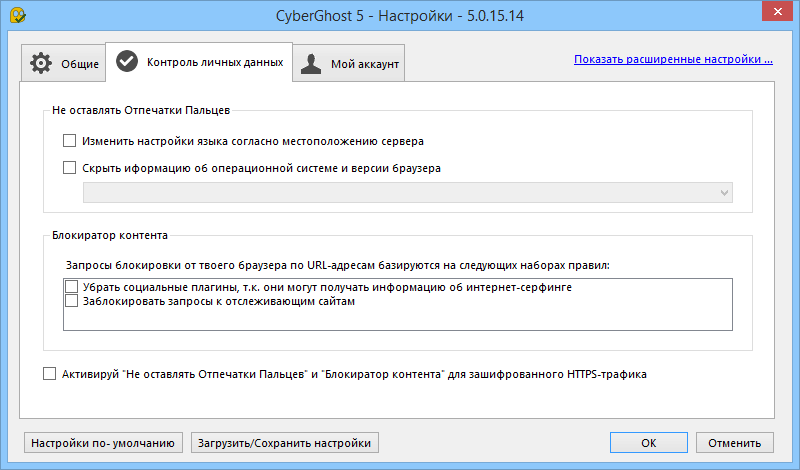This screenshot has height=470, width=800.
Task: Open Показать расширенные настройки link
Action: pos(673,59)
